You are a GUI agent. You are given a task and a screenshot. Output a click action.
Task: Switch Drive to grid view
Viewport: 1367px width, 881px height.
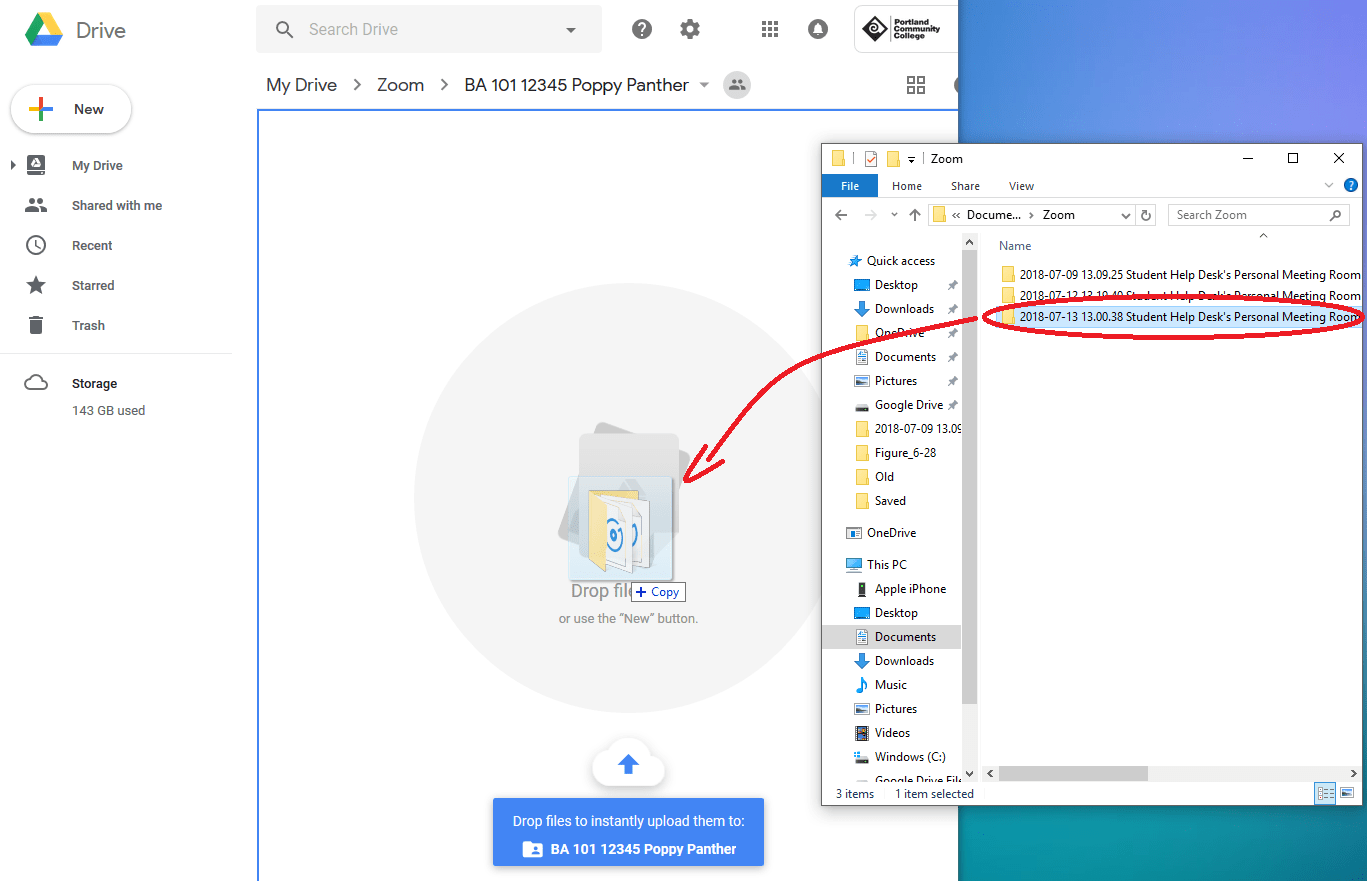[916, 85]
